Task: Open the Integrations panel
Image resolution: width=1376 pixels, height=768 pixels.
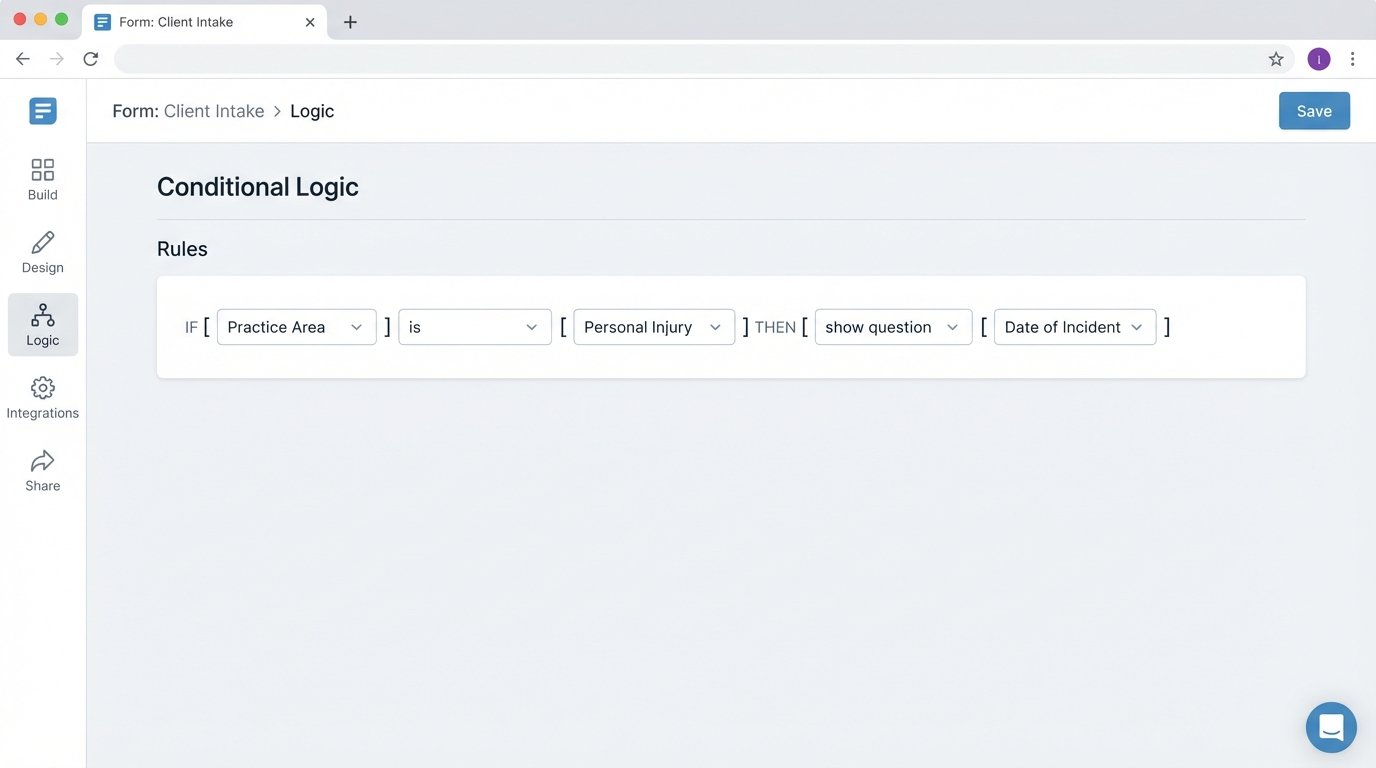Action: (x=42, y=397)
